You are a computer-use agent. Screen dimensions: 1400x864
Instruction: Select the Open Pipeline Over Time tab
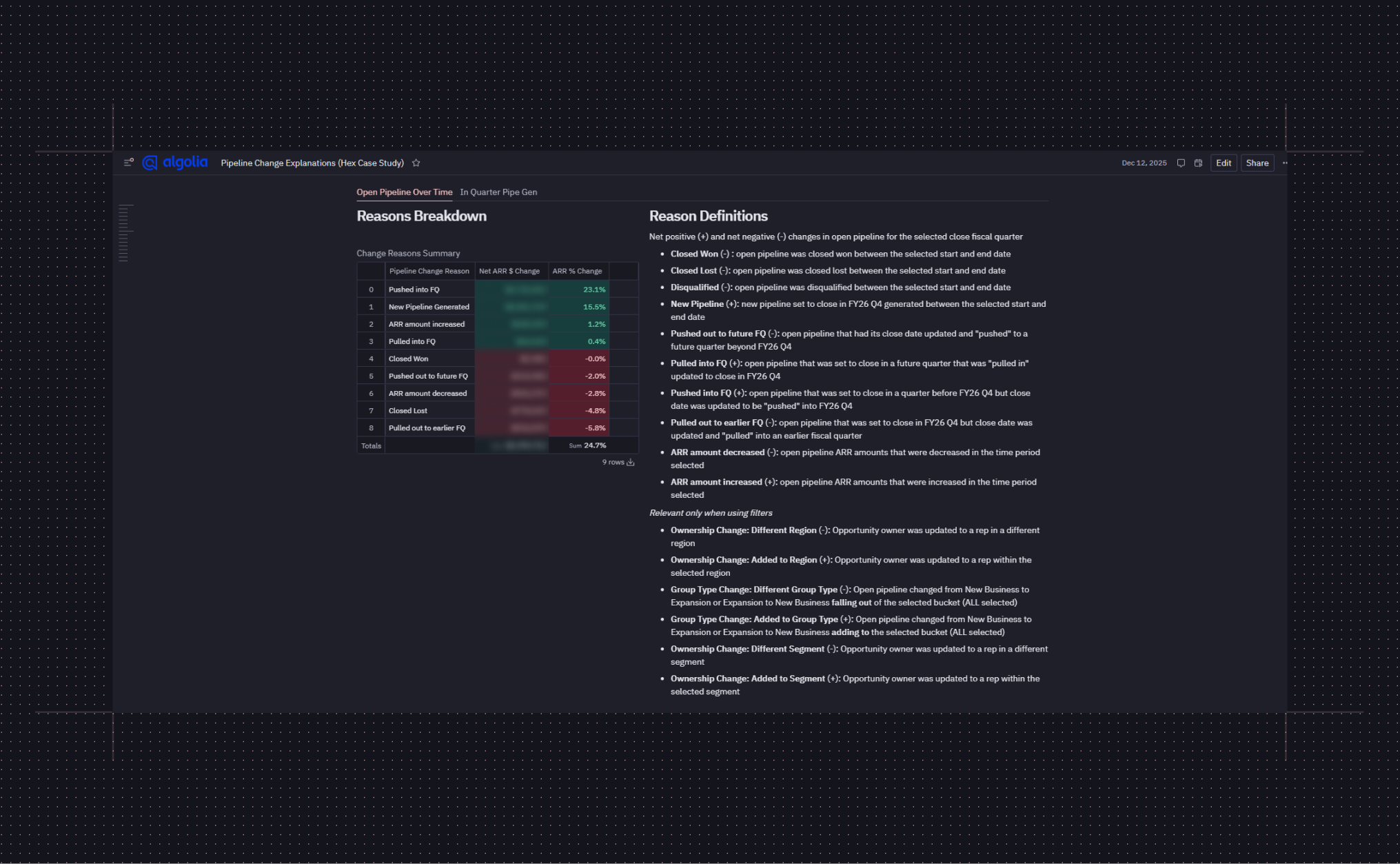click(404, 192)
